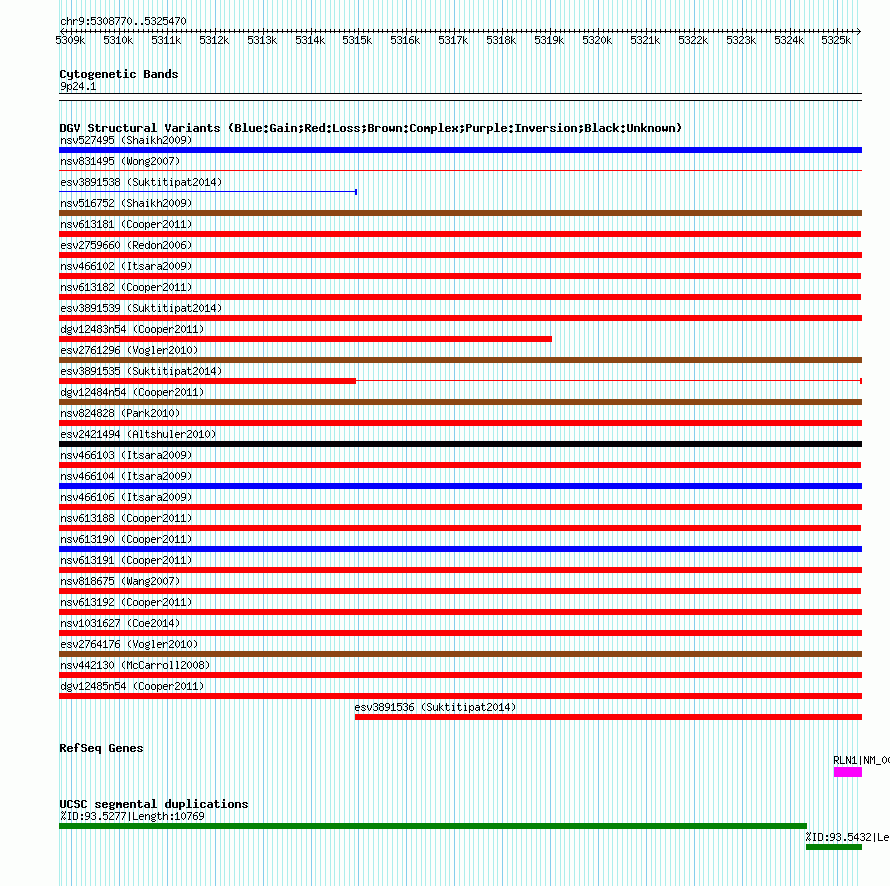
Task: Click the nsv466102 (Itsara2009) label
Action: (x=126, y=266)
